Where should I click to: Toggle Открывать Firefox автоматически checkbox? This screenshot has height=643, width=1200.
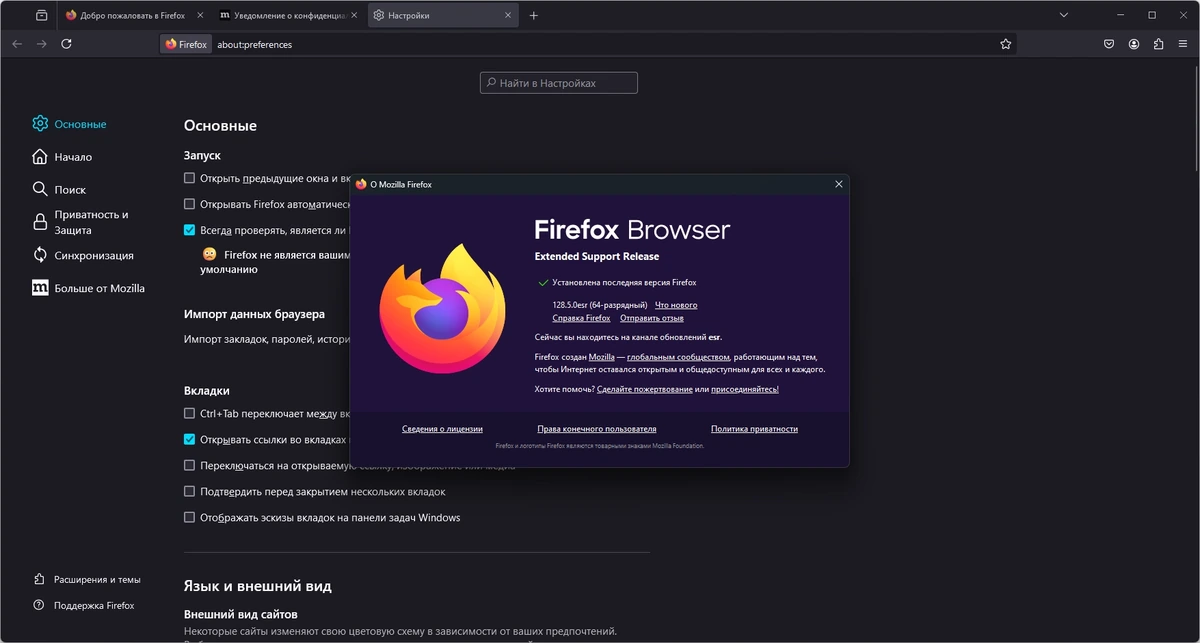click(x=190, y=204)
